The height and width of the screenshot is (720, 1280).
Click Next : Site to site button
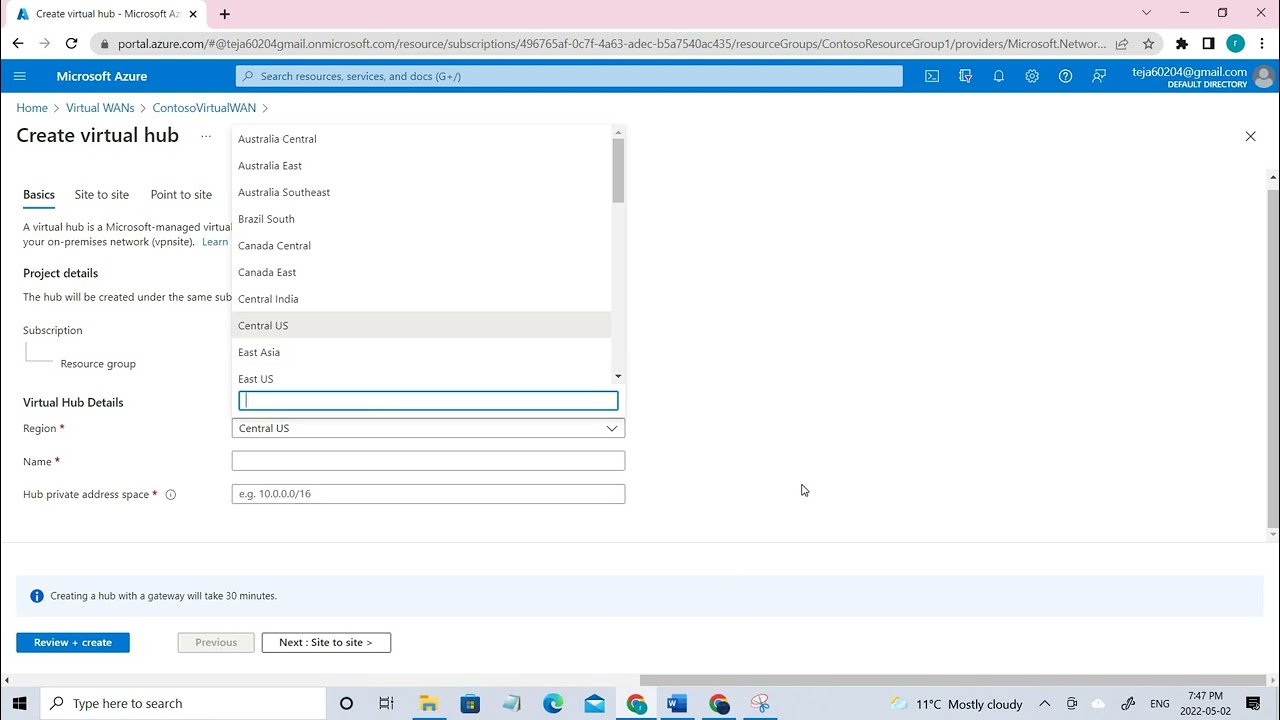326,642
